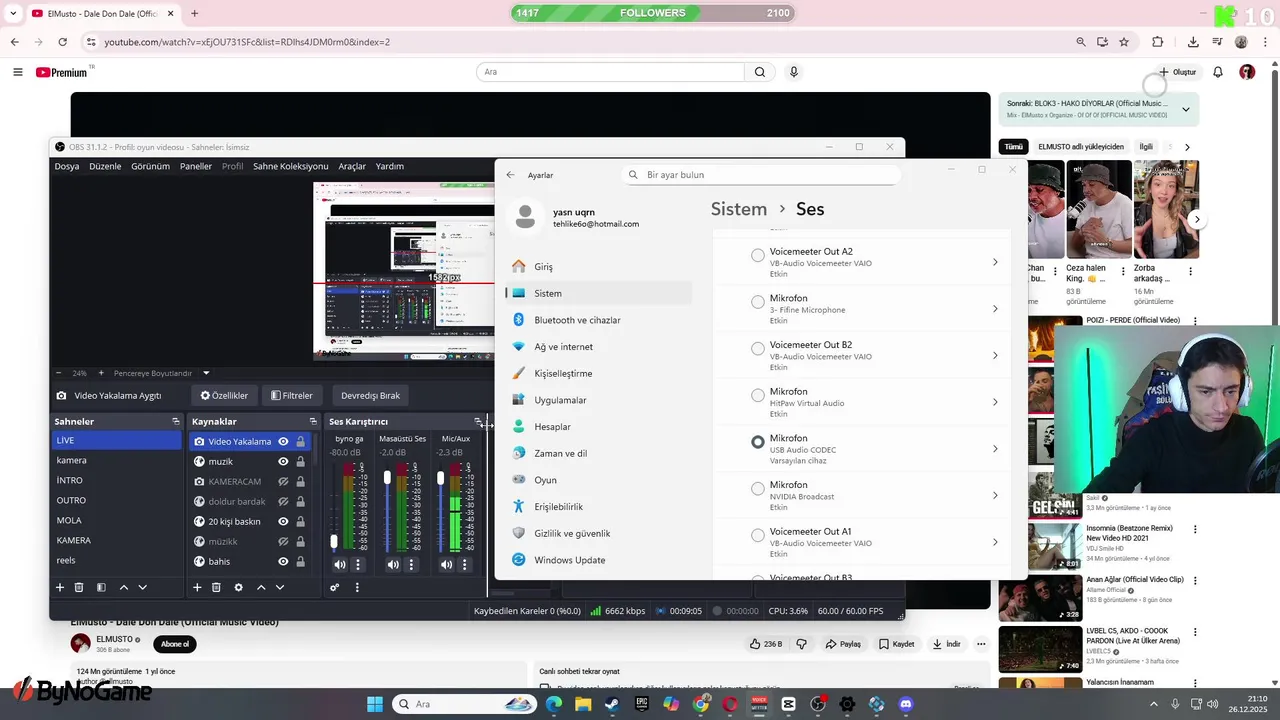1280x720 pixels.
Task: Hide the 20 kişi baskın source
Action: coord(283,521)
